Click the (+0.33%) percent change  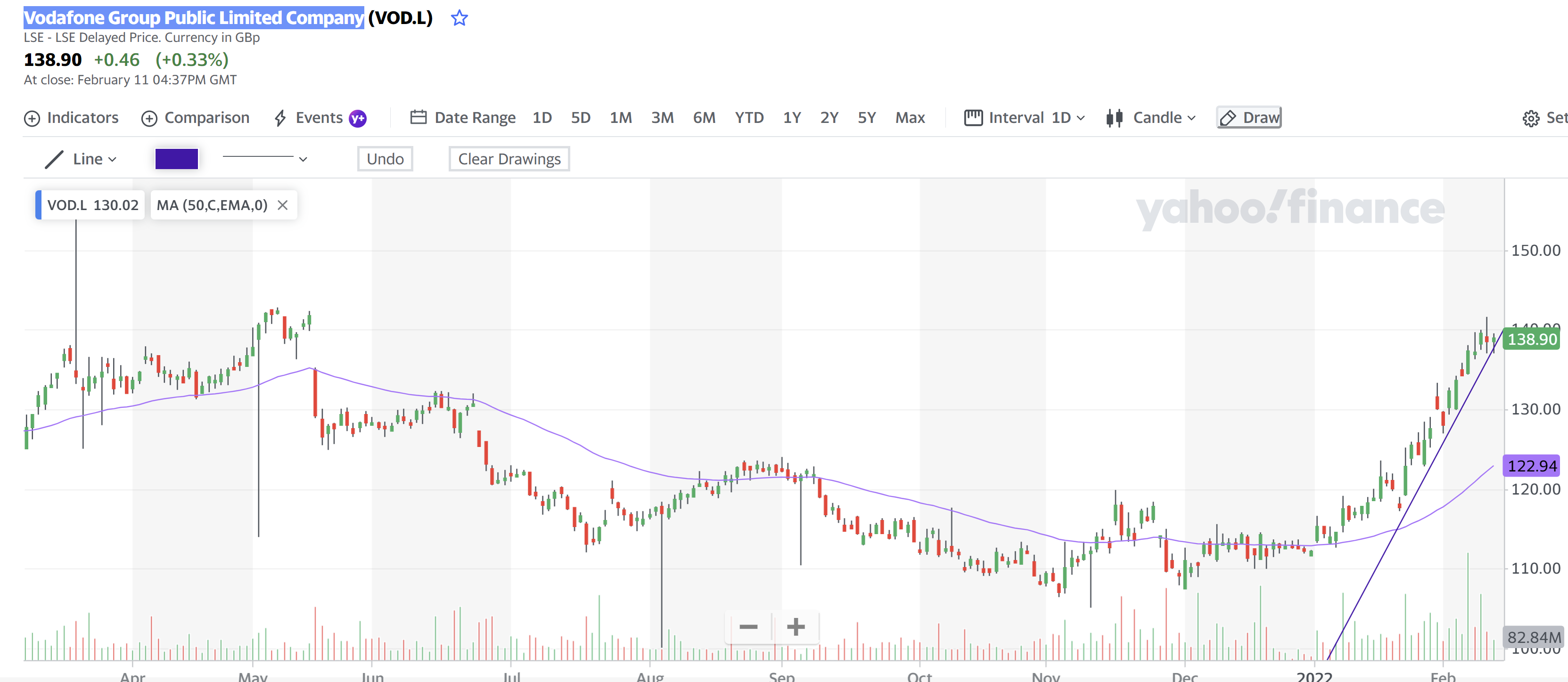coord(192,60)
